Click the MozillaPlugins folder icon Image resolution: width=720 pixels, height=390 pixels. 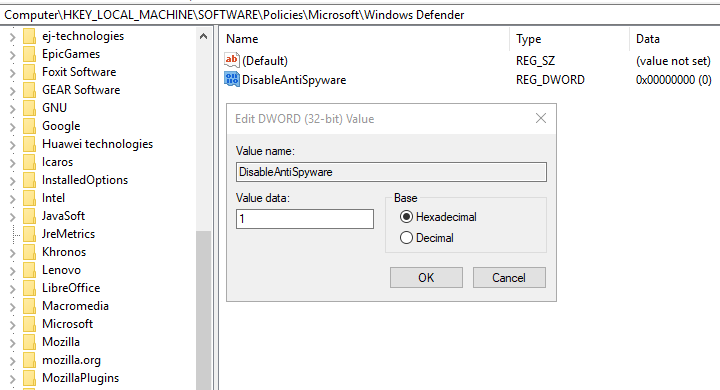(29, 378)
